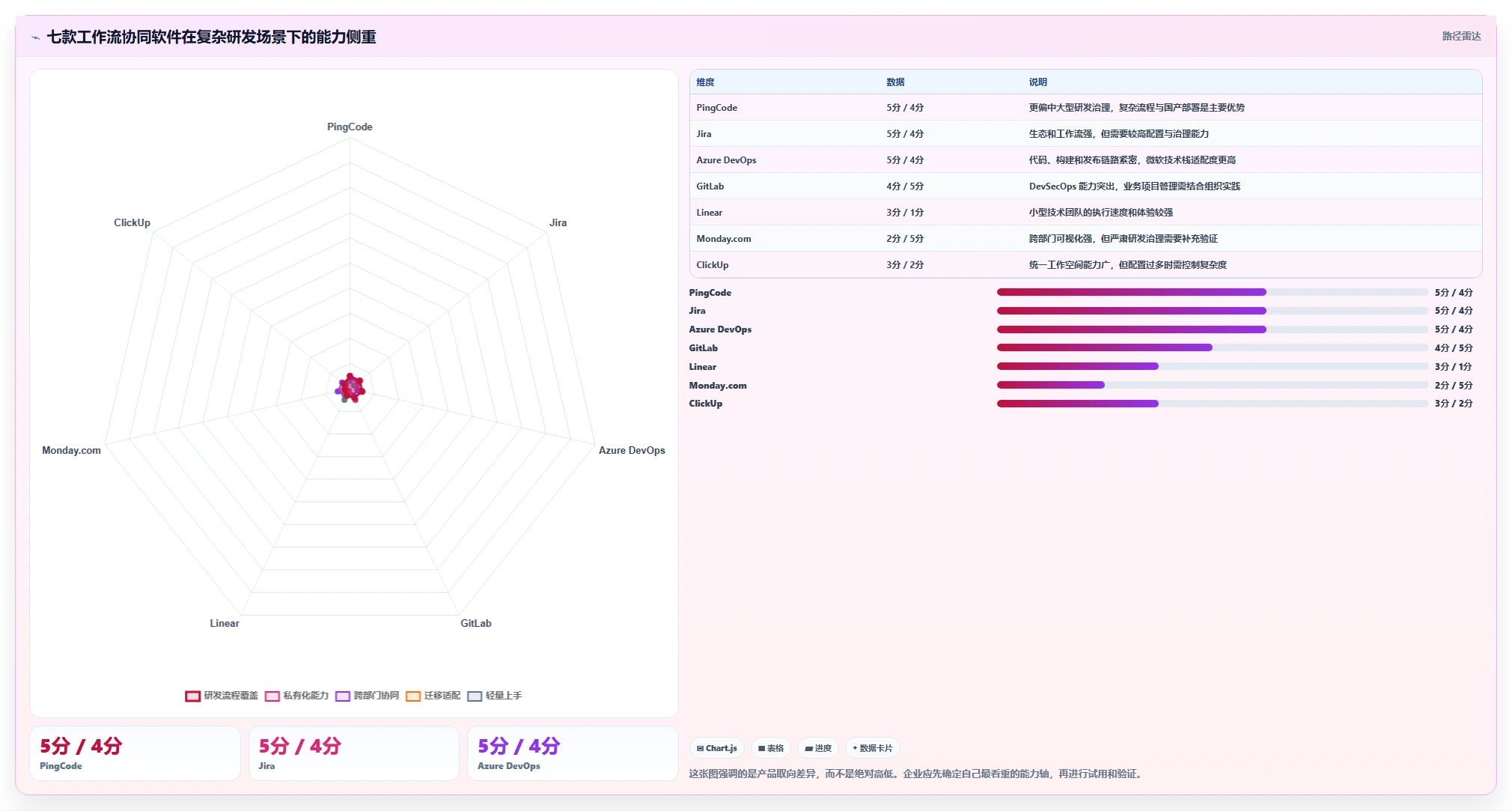Viewport: 1512px width, 811px height.
Task: Click the data point cluster at the radar center
Action: coord(350,388)
